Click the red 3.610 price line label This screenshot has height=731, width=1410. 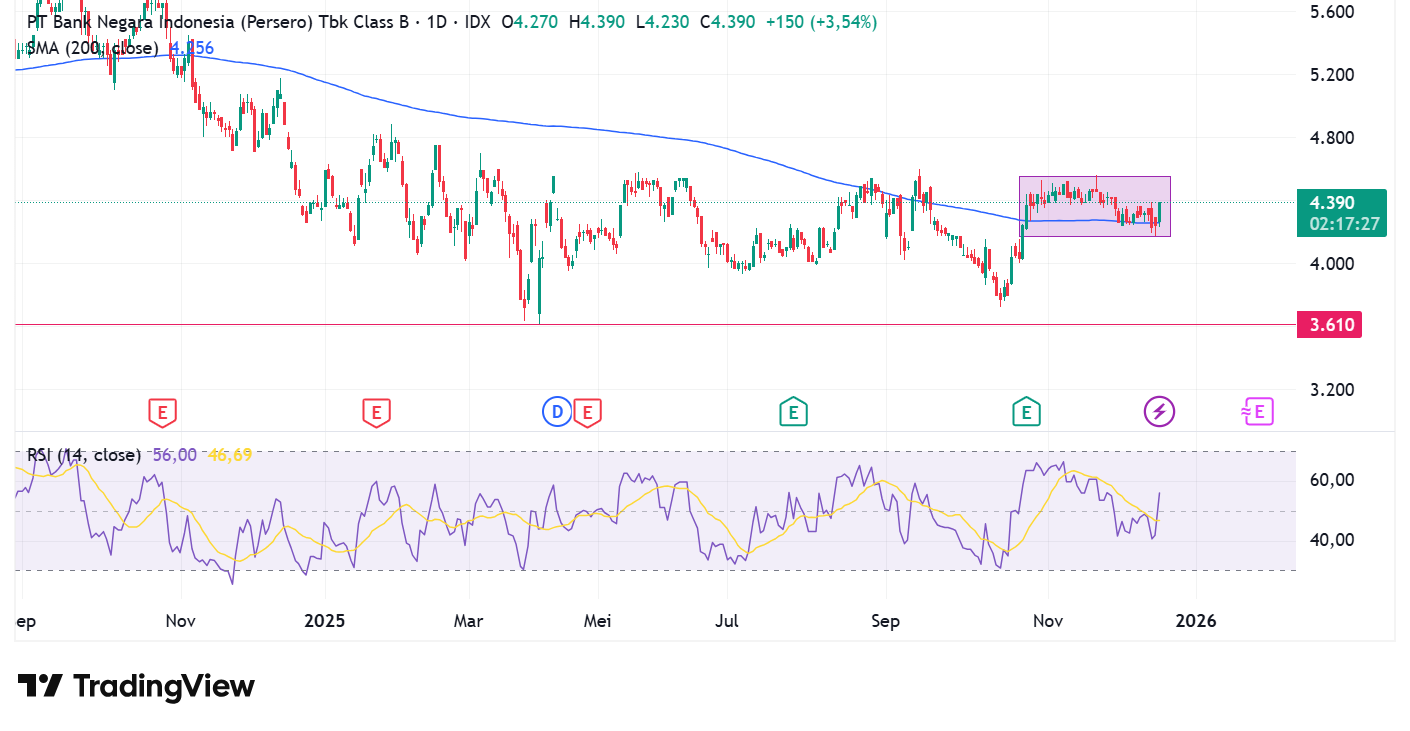(x=1328, y=325)
